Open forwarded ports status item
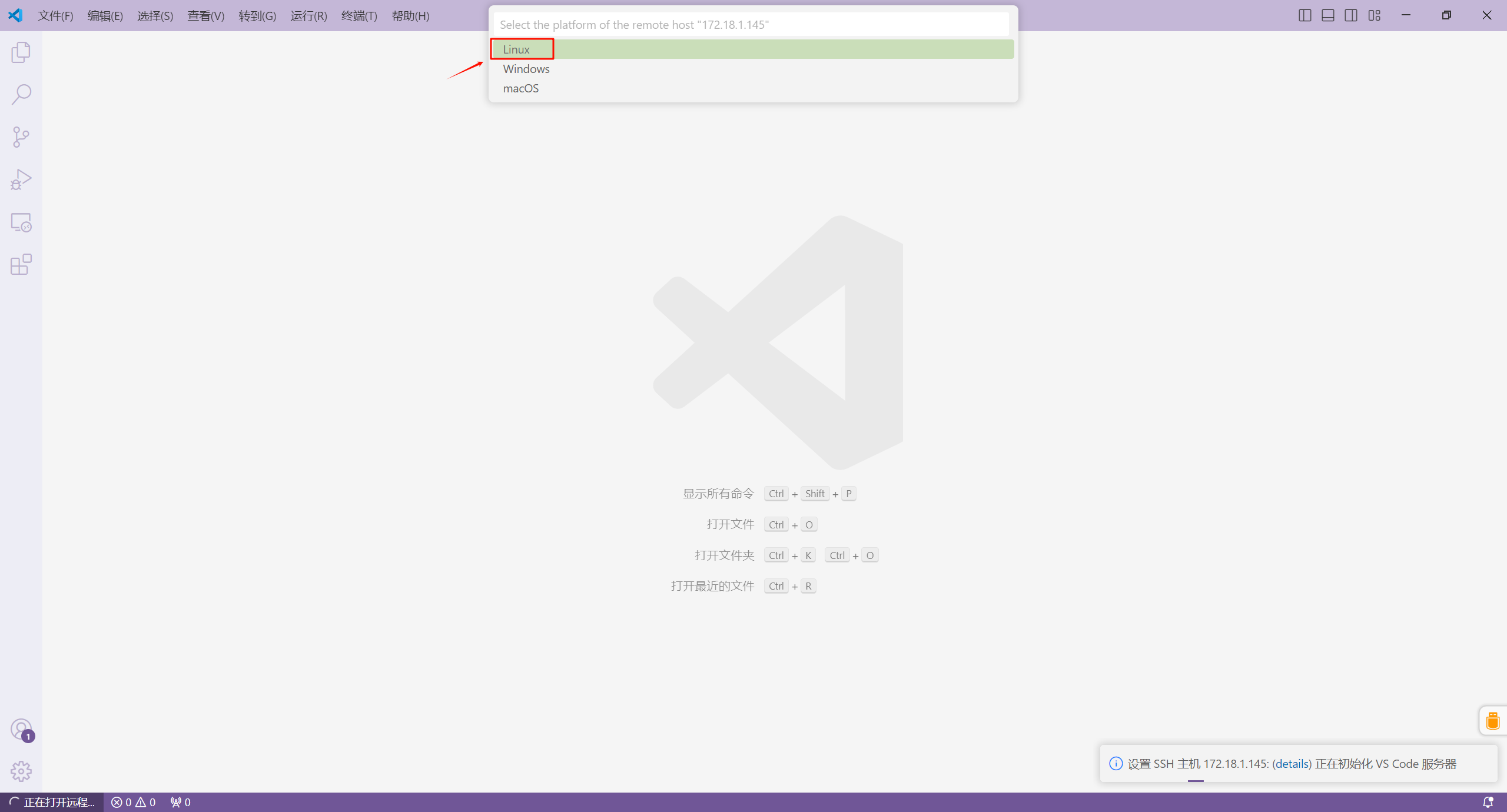This screenshot has height=812, width=1507. (181, 802)
